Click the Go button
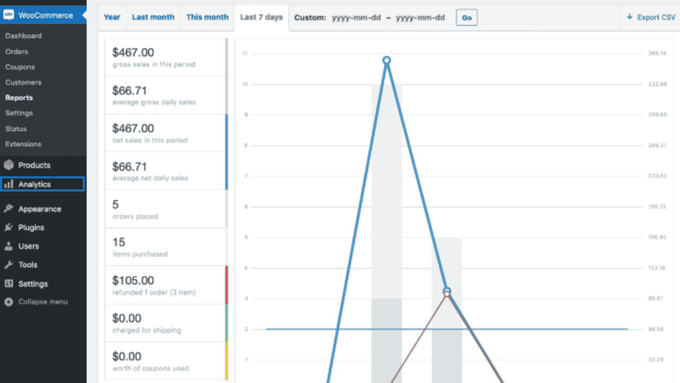 point(467,18)
